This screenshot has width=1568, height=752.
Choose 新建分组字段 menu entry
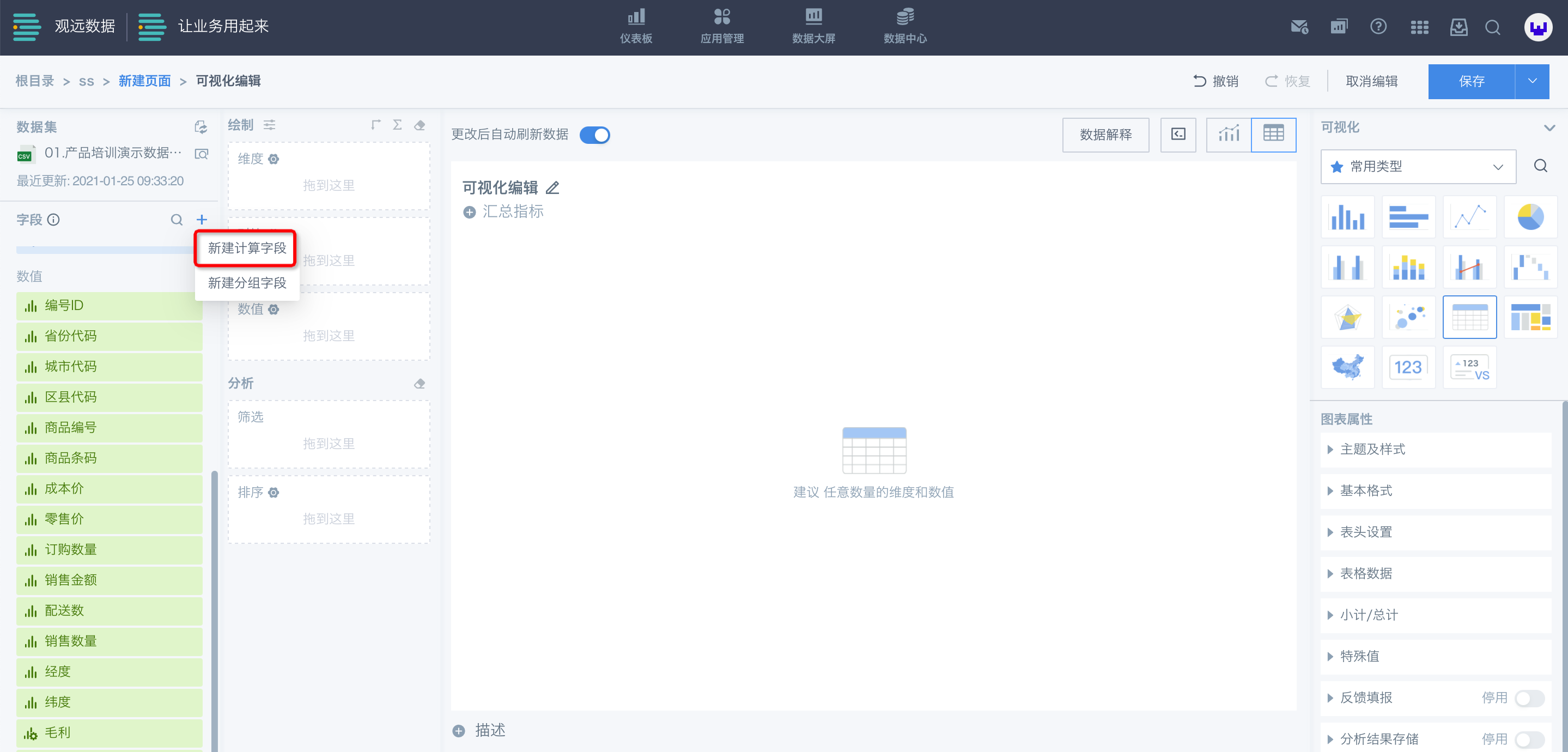point(246,282)
